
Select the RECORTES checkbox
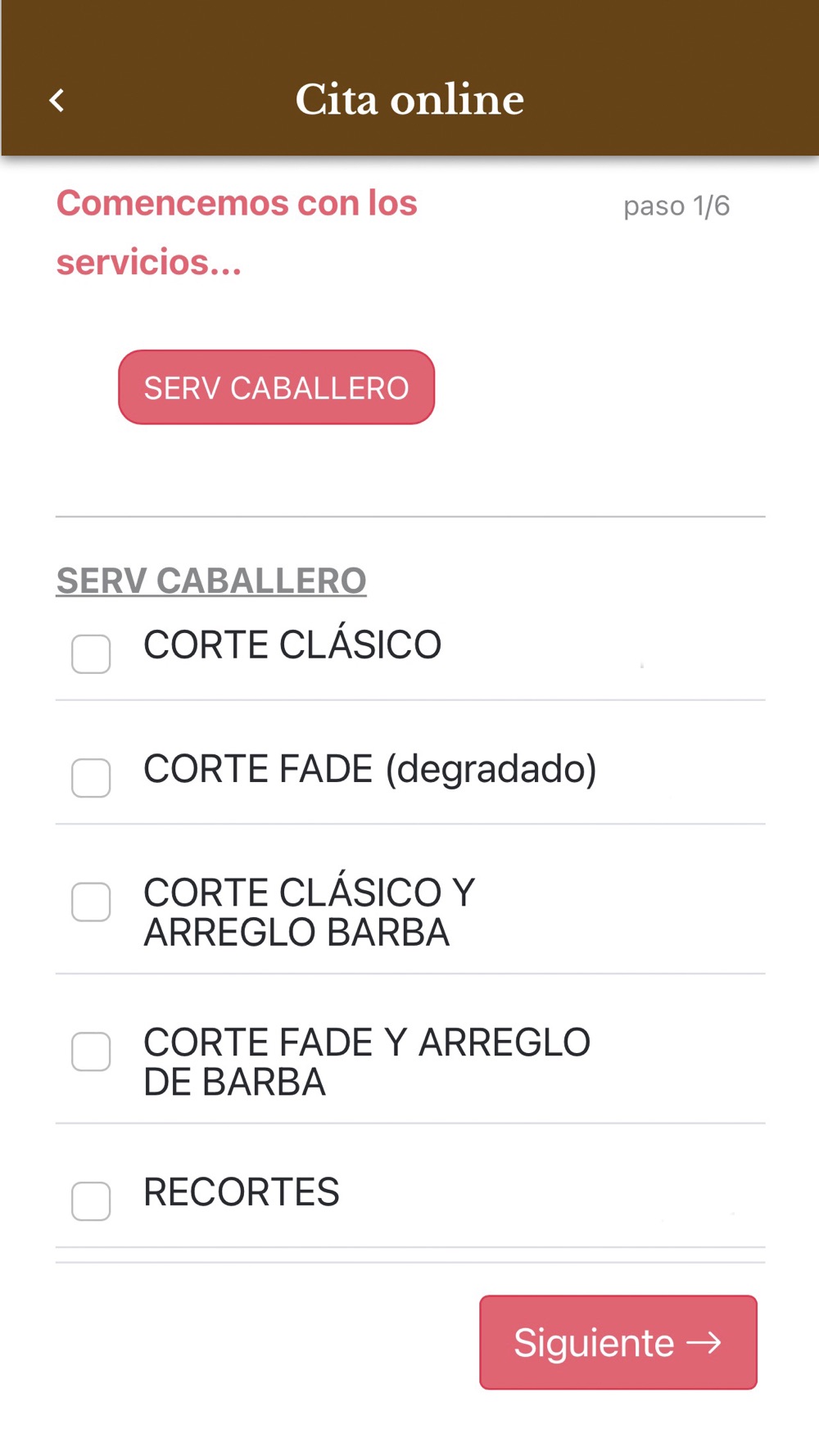pos(91,1201)
